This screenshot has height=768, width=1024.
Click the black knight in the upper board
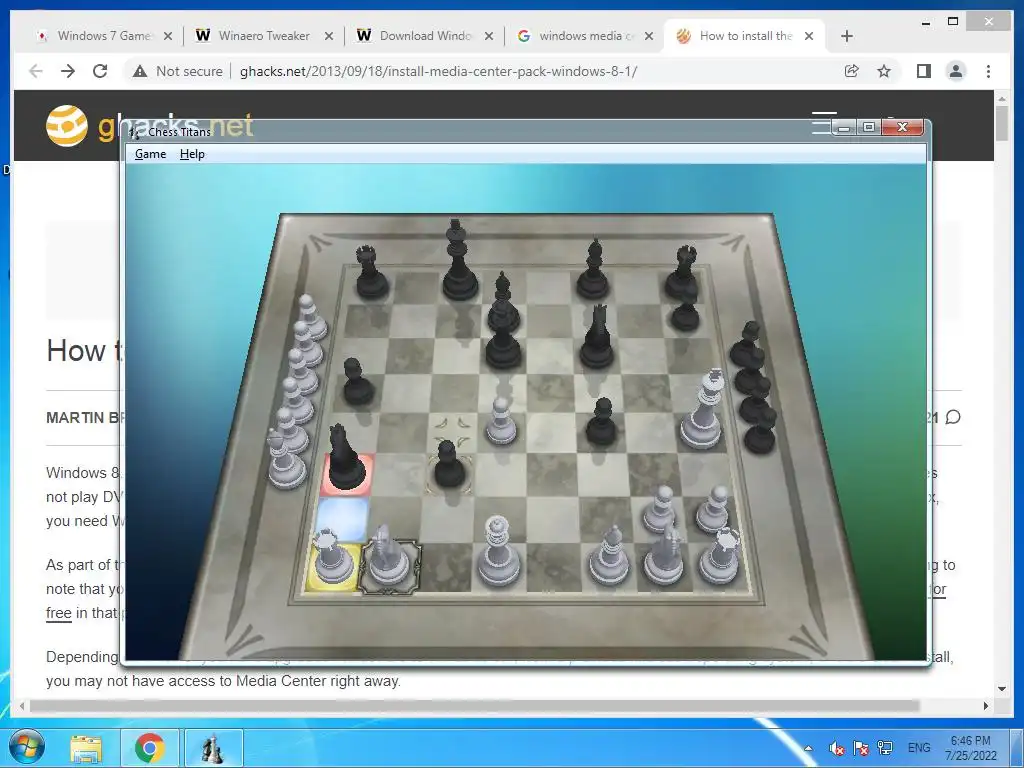pyautogui.click(x=596, y=338)
